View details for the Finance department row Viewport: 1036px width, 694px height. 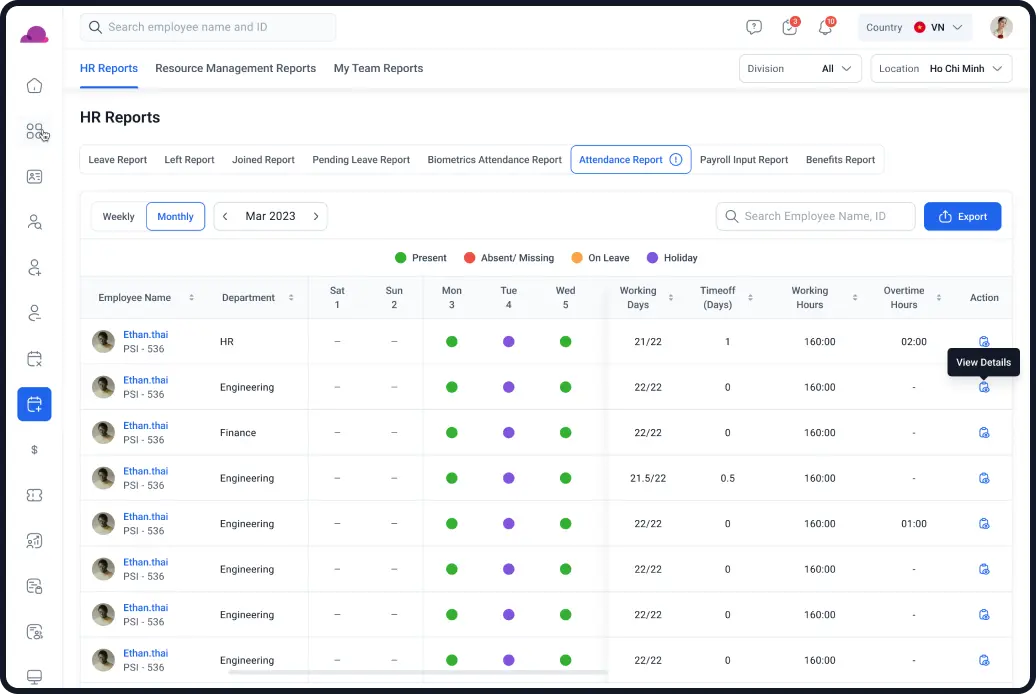point(984,433)
